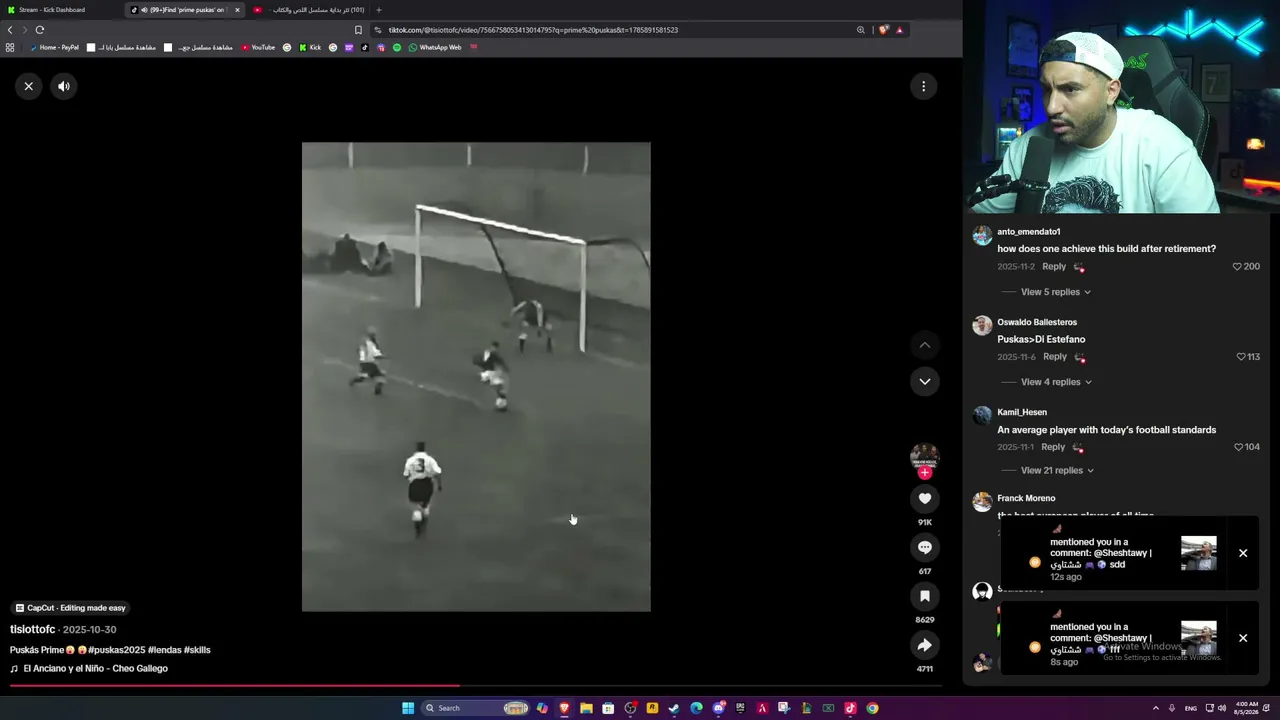The image size is (1280, 720).
Task: Open a new browser tab
Action: tap(379, 10)
